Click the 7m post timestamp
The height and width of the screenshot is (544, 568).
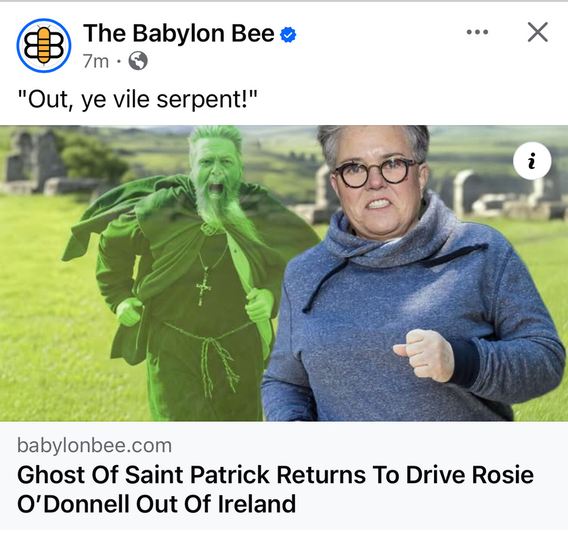point(96,61)
